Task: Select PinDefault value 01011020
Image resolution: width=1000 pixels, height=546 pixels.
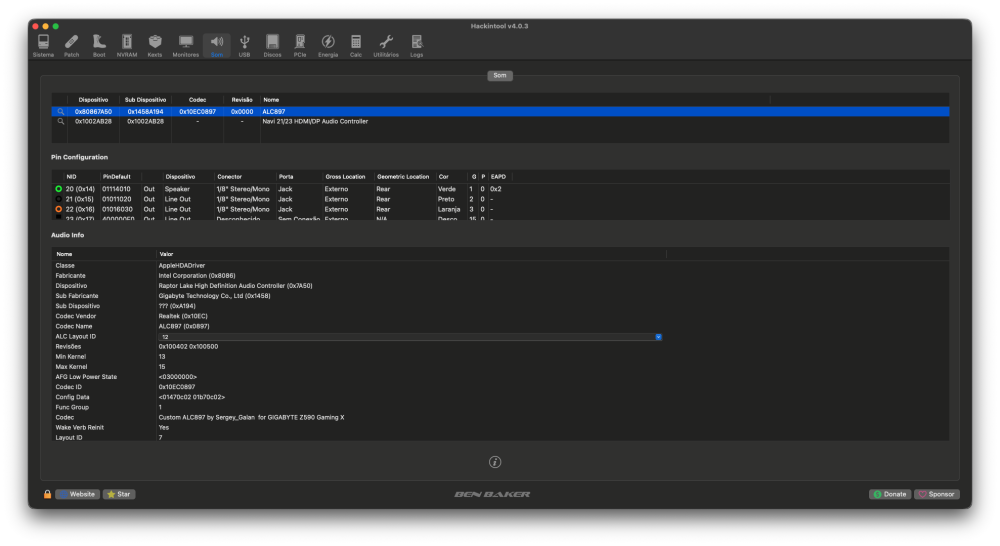Action: coord(116,199)
